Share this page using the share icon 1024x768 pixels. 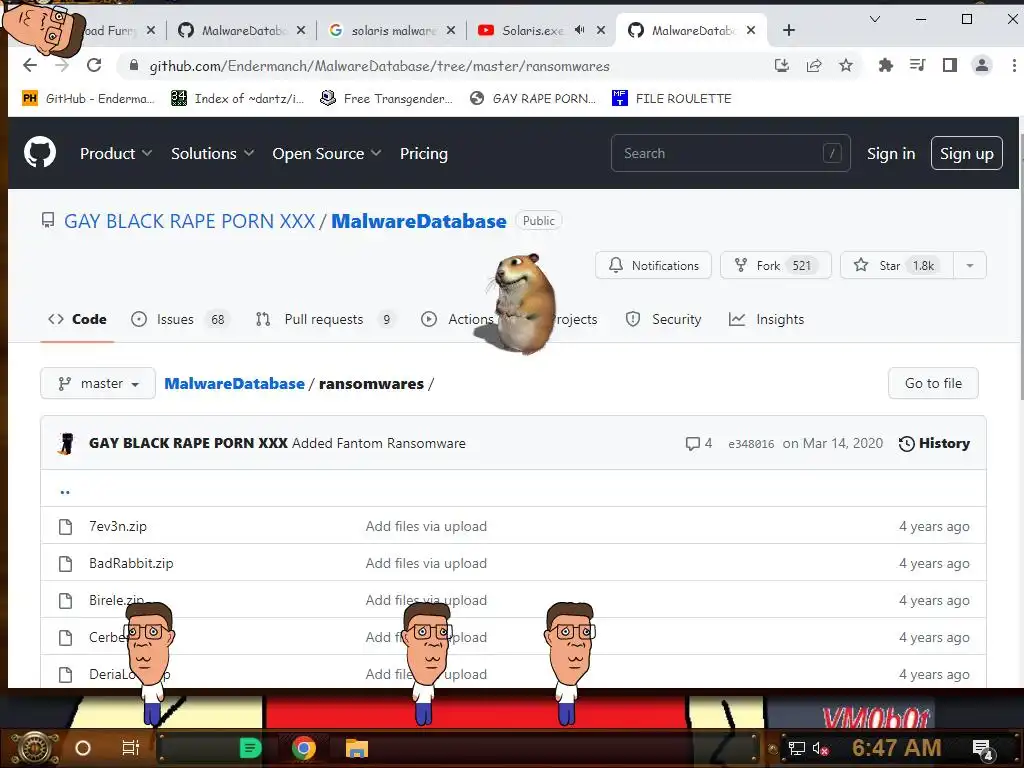pyautogui.click(x=814, y=65)
